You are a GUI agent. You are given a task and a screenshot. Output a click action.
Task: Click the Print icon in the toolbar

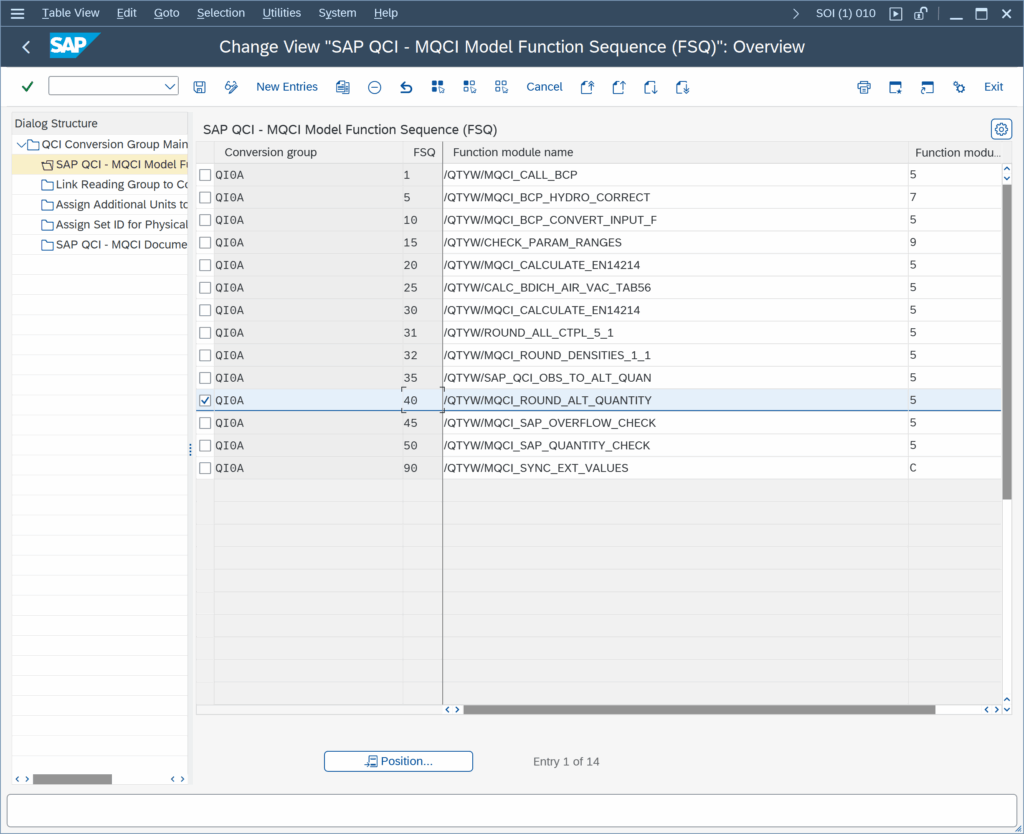pyautogui.click(x=864, y=87)
